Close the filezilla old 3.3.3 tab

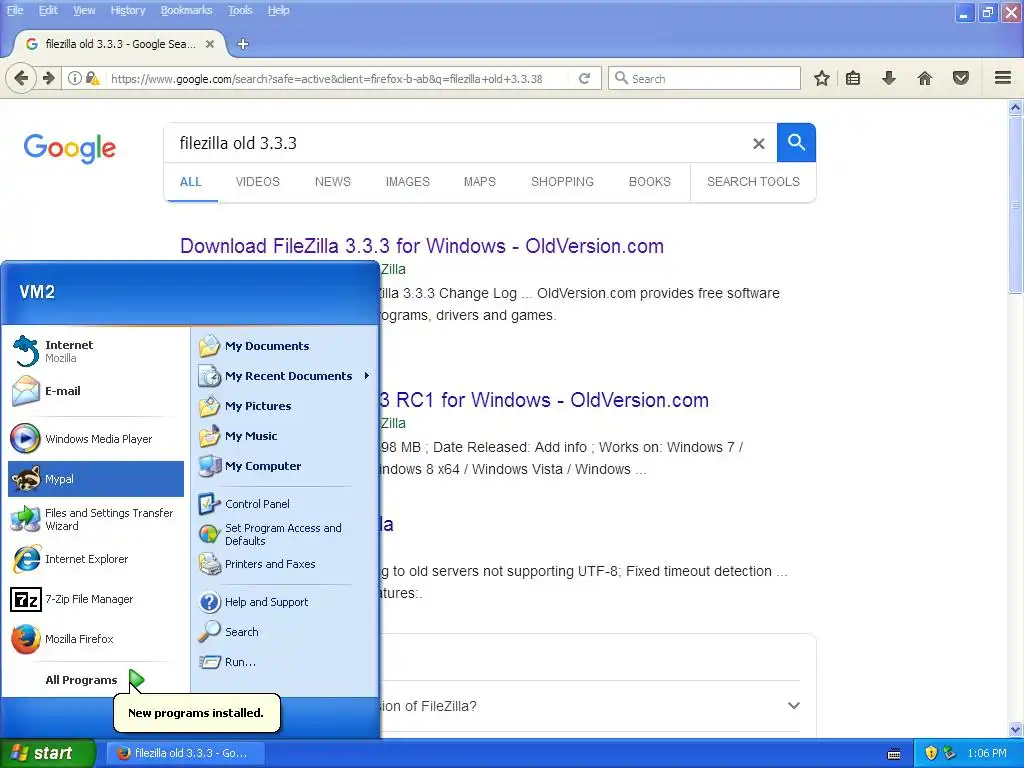tap(210, 44)
